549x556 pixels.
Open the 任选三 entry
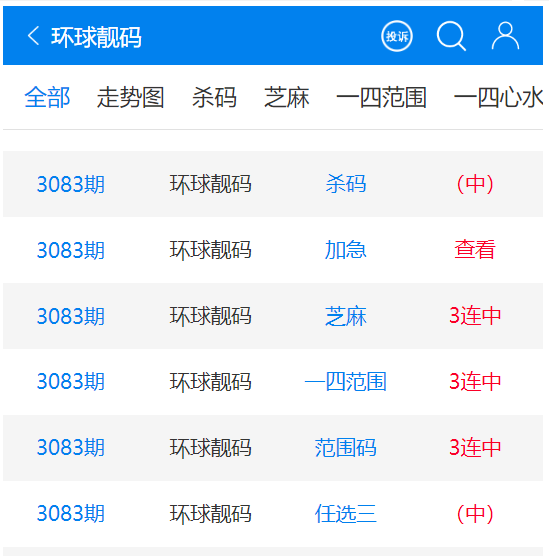[x=346, y=513]
